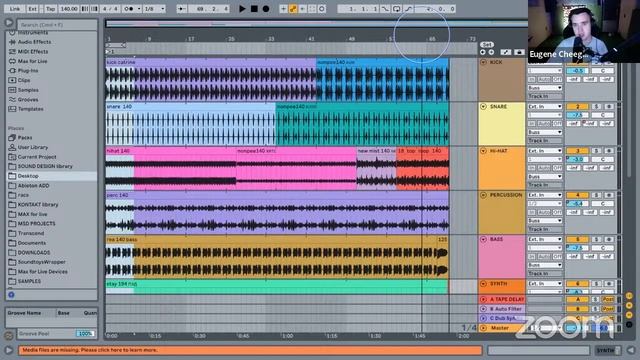Screen dimensions: 640x360
Task: Fold the KICK track with its triangle
Action: tap(483, 62)
